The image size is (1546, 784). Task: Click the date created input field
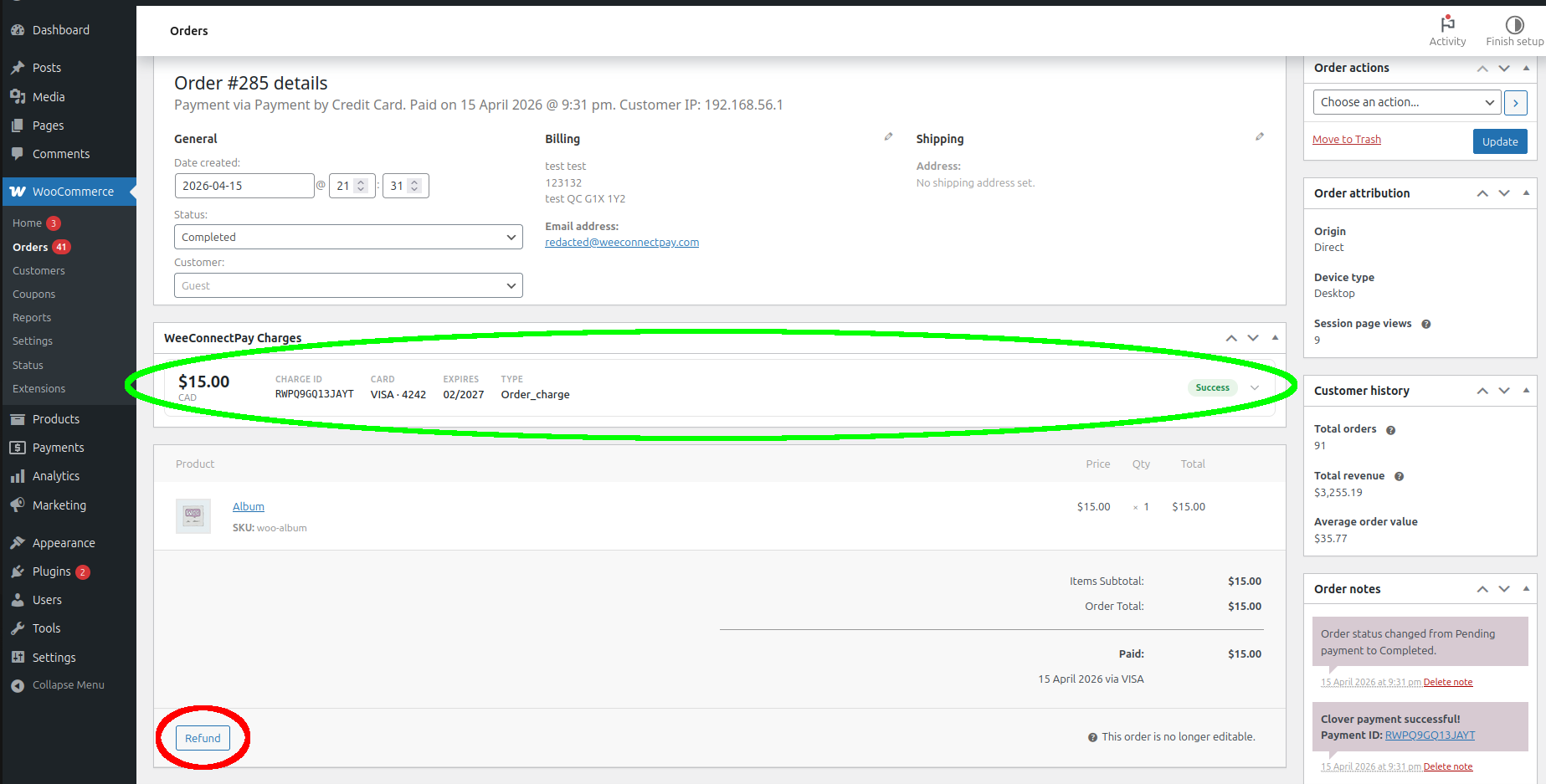pyautogui.click(x=244, y=186)
